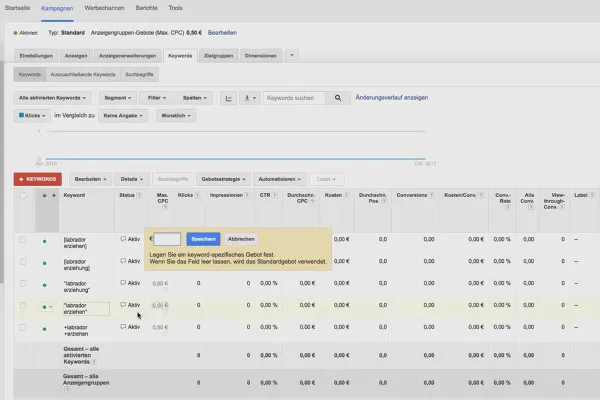Select all keywords with header checkbox

click(23, 196)
